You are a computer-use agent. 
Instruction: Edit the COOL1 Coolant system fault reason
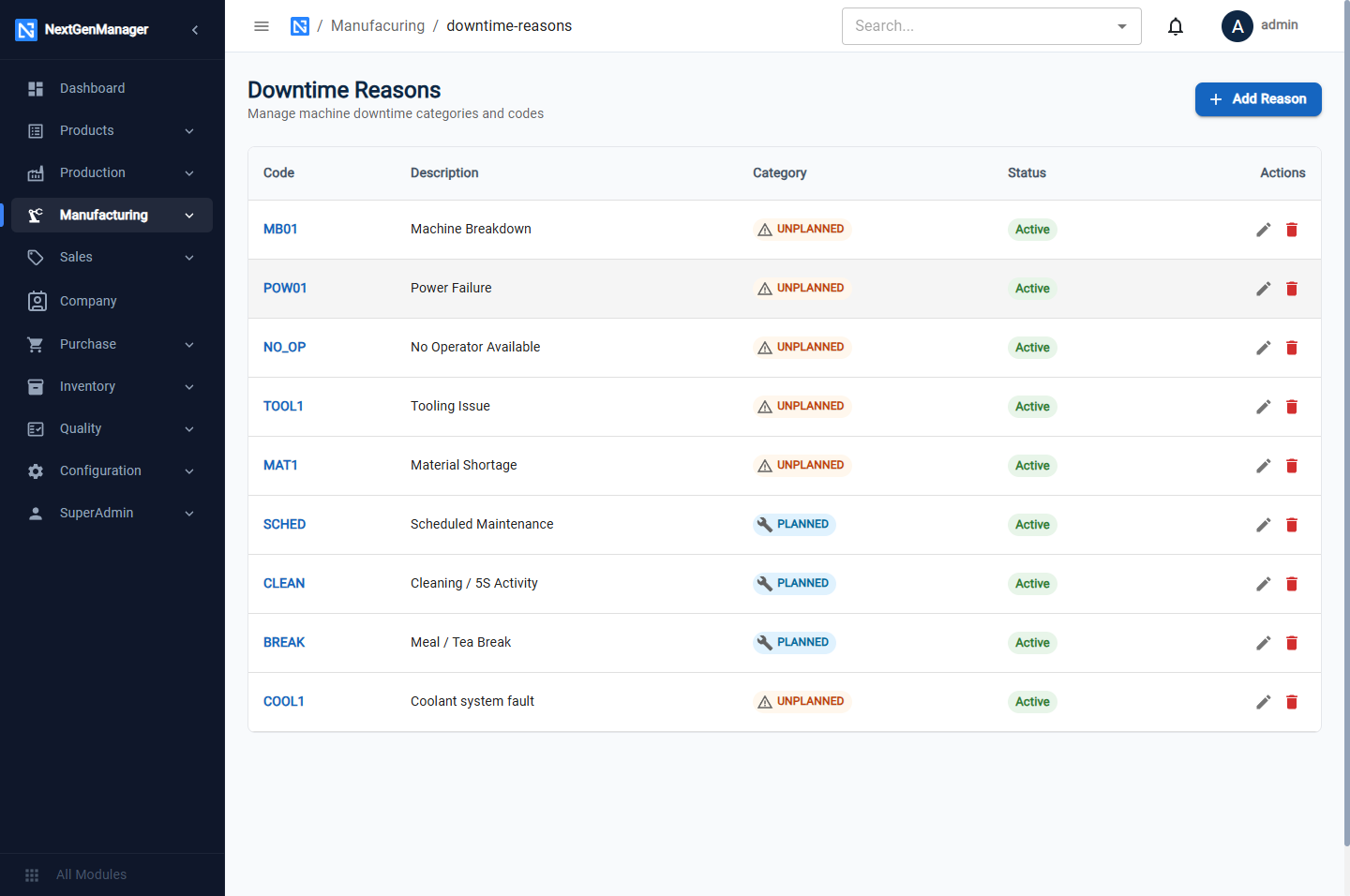click(x=1264, y=702)
